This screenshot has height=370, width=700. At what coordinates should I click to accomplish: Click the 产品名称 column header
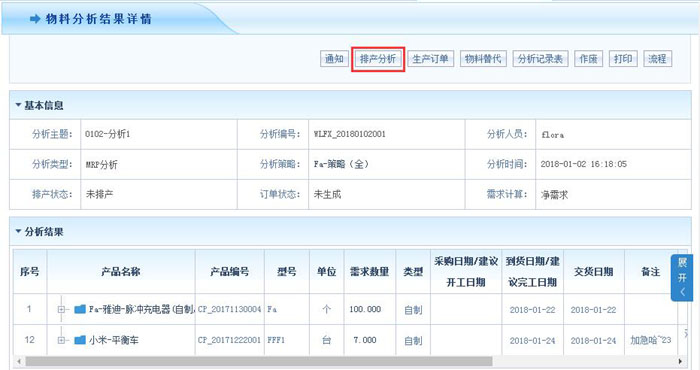(121, 271)
